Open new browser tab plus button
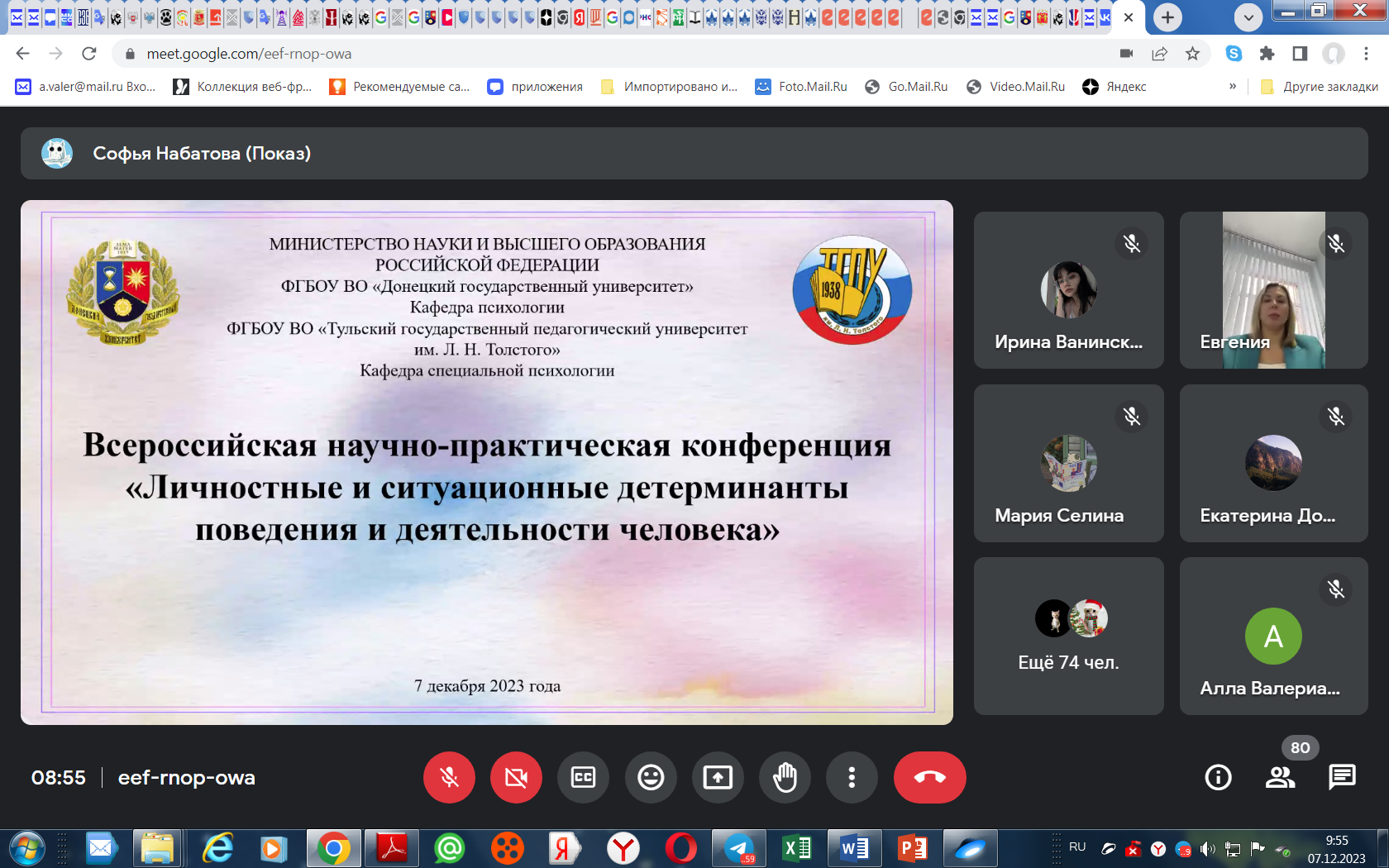The image size is (1389, 868). tap(1167, 17)
